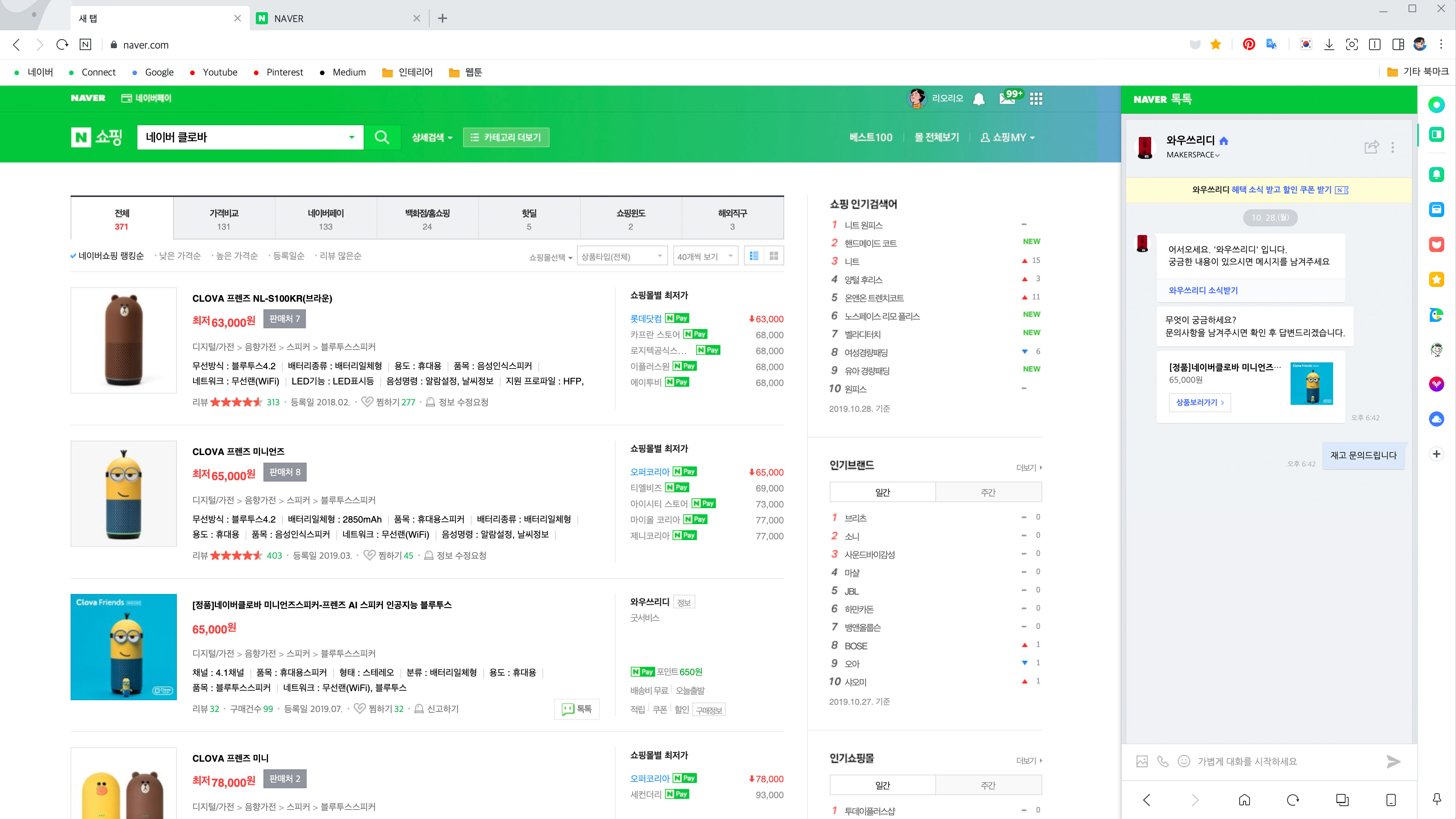This screenshot has height=819, width=1456.
Task: Open the emoji picker in chat
Action: (1183, 761)
